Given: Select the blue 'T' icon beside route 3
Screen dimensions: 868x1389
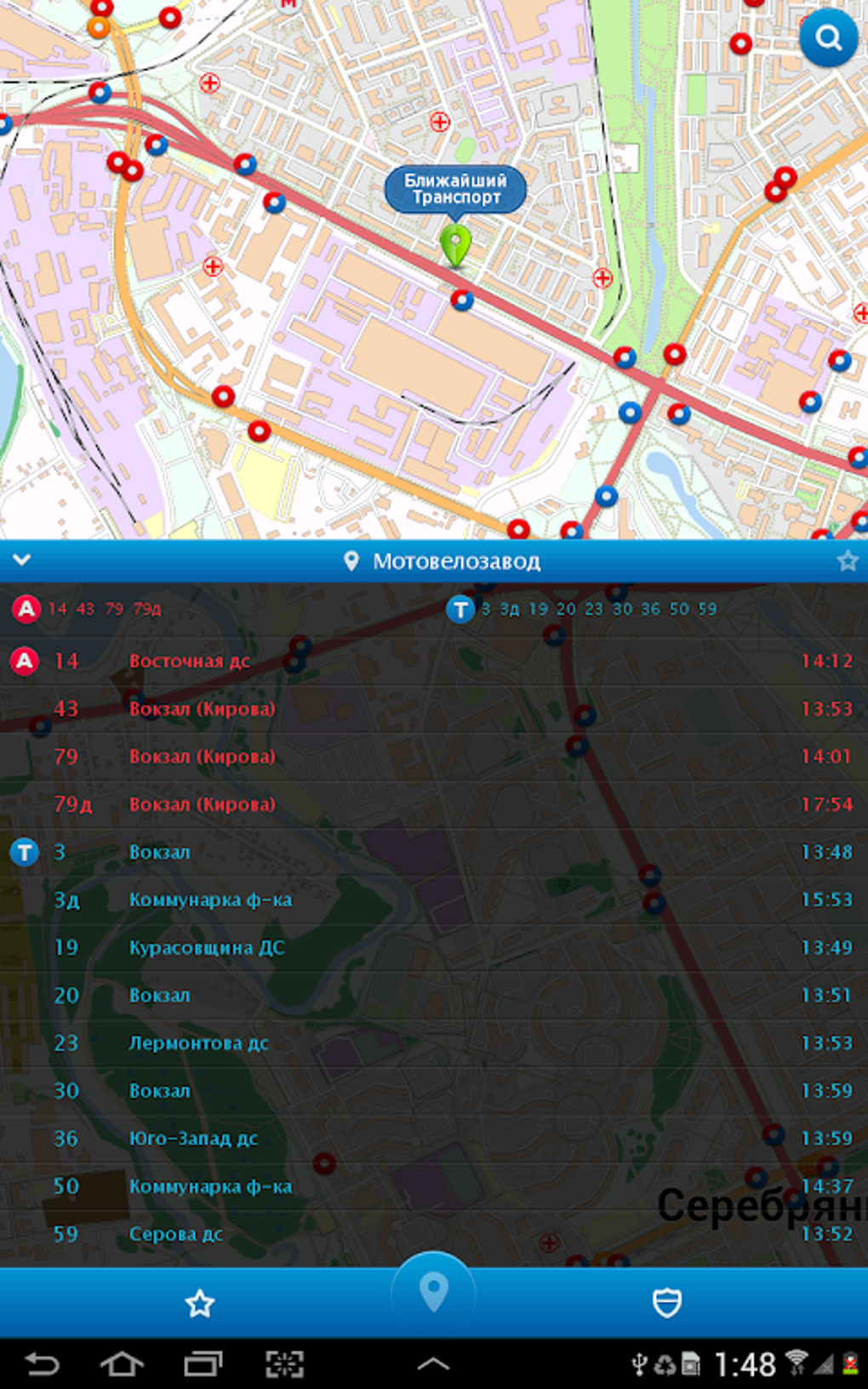Looking at the screenshot, I should [25, 852].
